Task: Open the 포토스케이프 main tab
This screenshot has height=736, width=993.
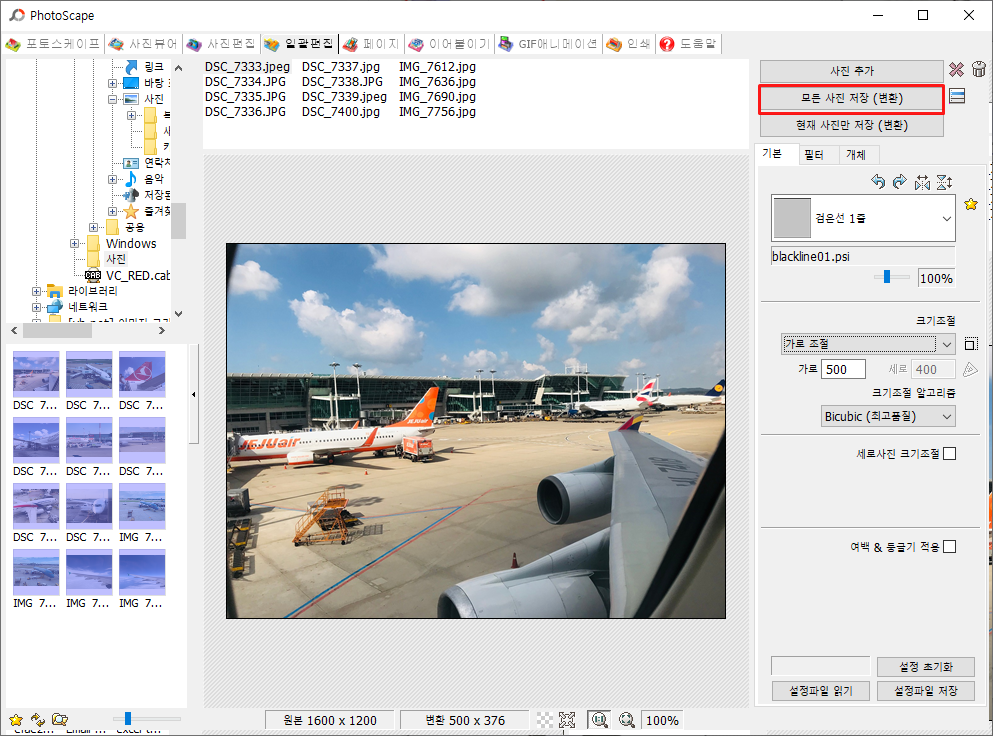Action: 53,44
